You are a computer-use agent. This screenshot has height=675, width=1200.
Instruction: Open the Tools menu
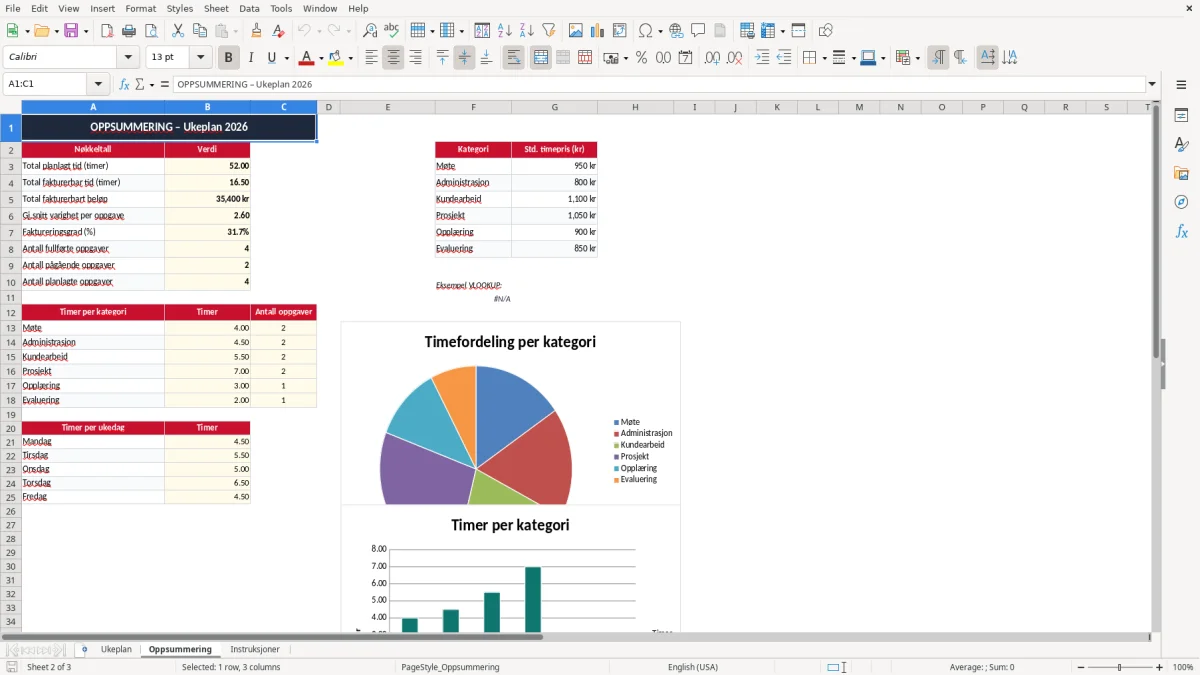click(x=281, y=8)
